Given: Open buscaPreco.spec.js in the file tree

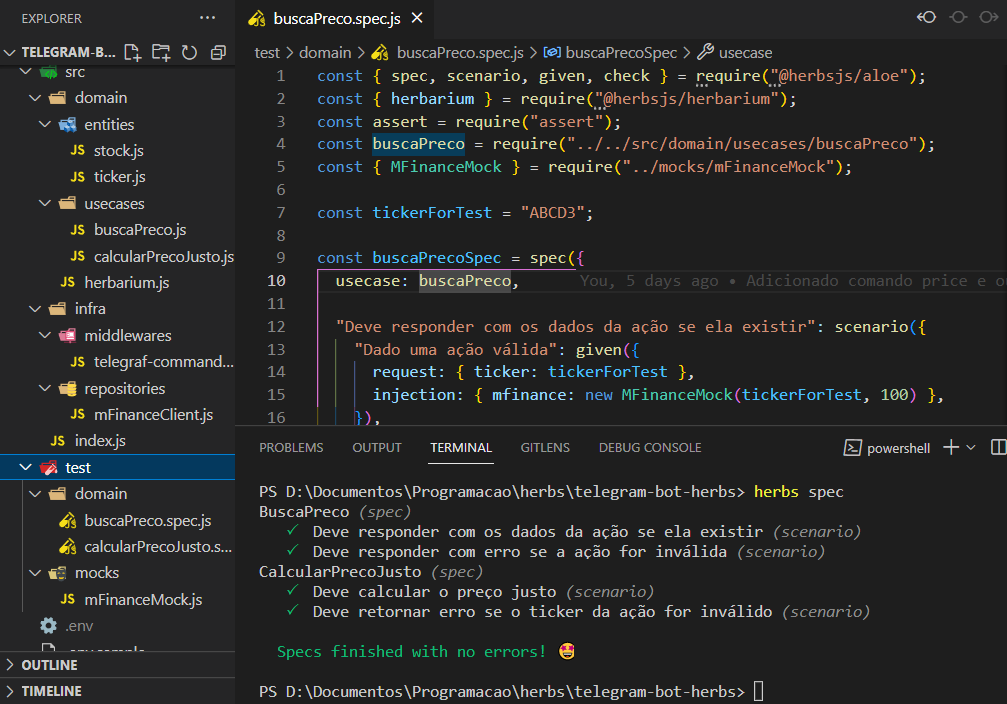Looking at the screenshot, I should coord(148,520).
